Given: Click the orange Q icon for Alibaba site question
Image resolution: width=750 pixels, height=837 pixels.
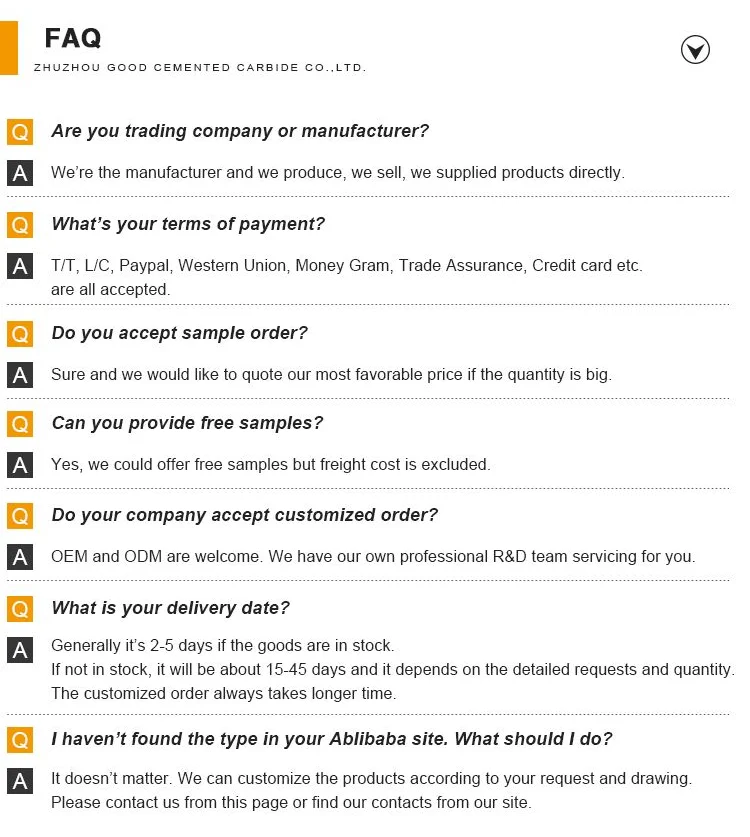Looking at the screenshot, I should coord(20,740).
